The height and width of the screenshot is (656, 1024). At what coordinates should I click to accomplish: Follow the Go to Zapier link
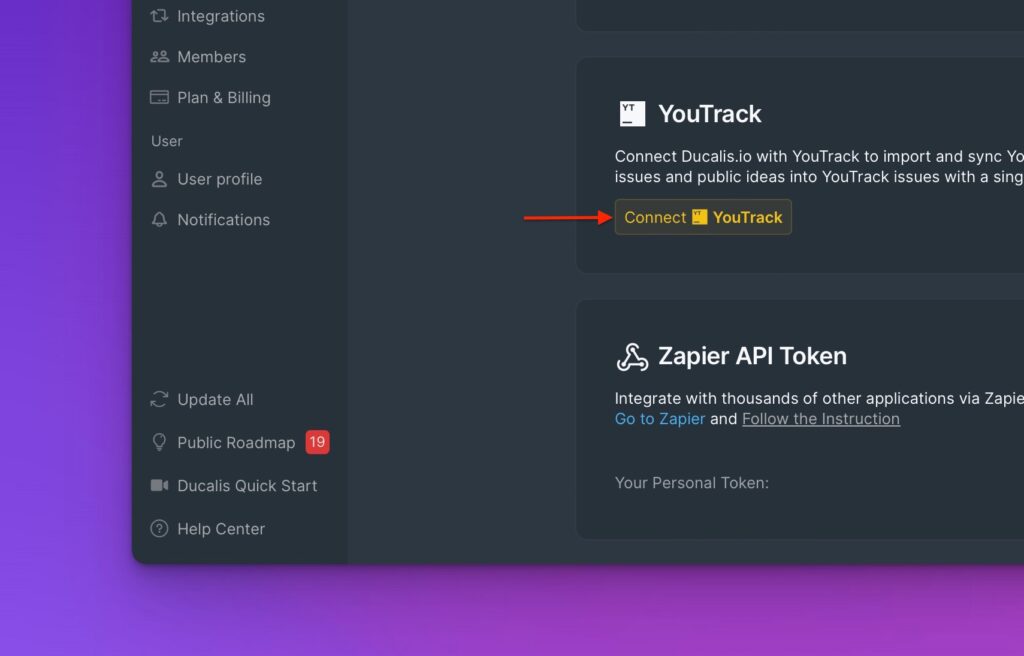[660, 419]
